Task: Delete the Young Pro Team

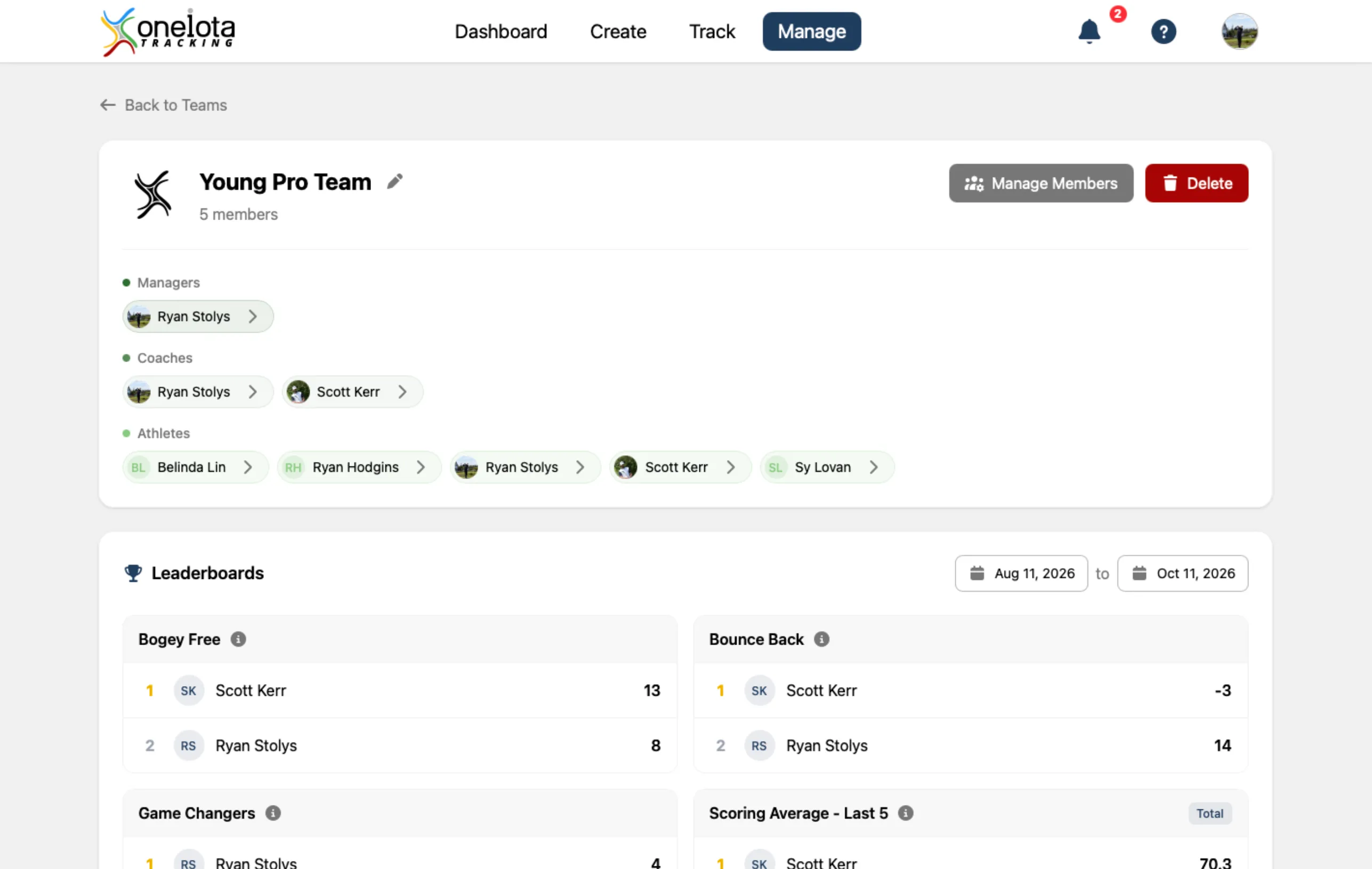Action: [1196, 183]
